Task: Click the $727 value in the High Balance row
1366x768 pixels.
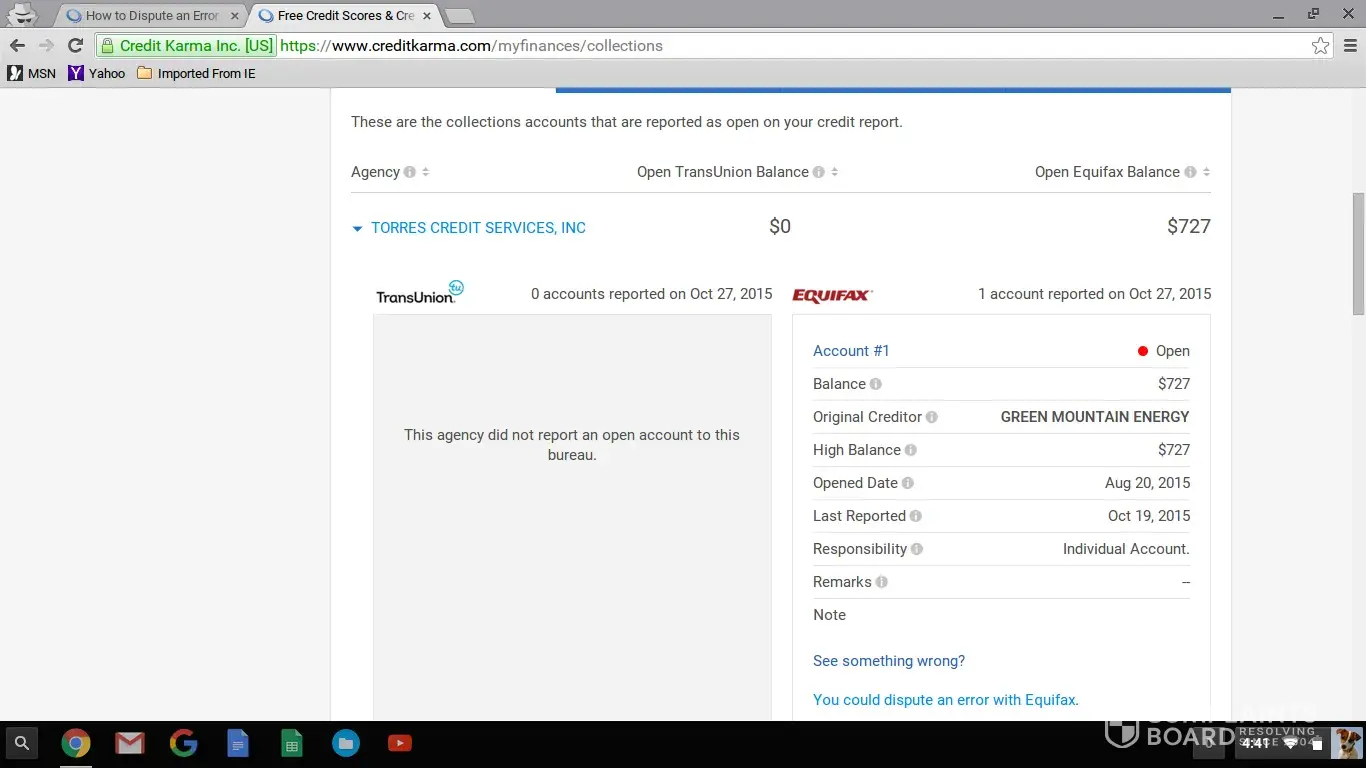Action: tap(1174, 450)
